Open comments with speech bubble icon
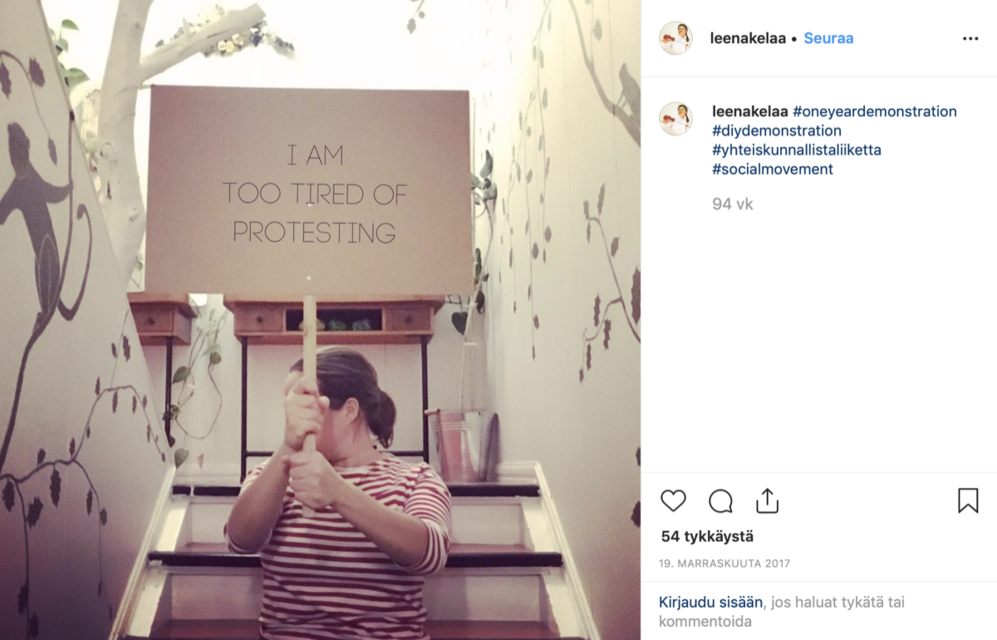 [720, 500]
